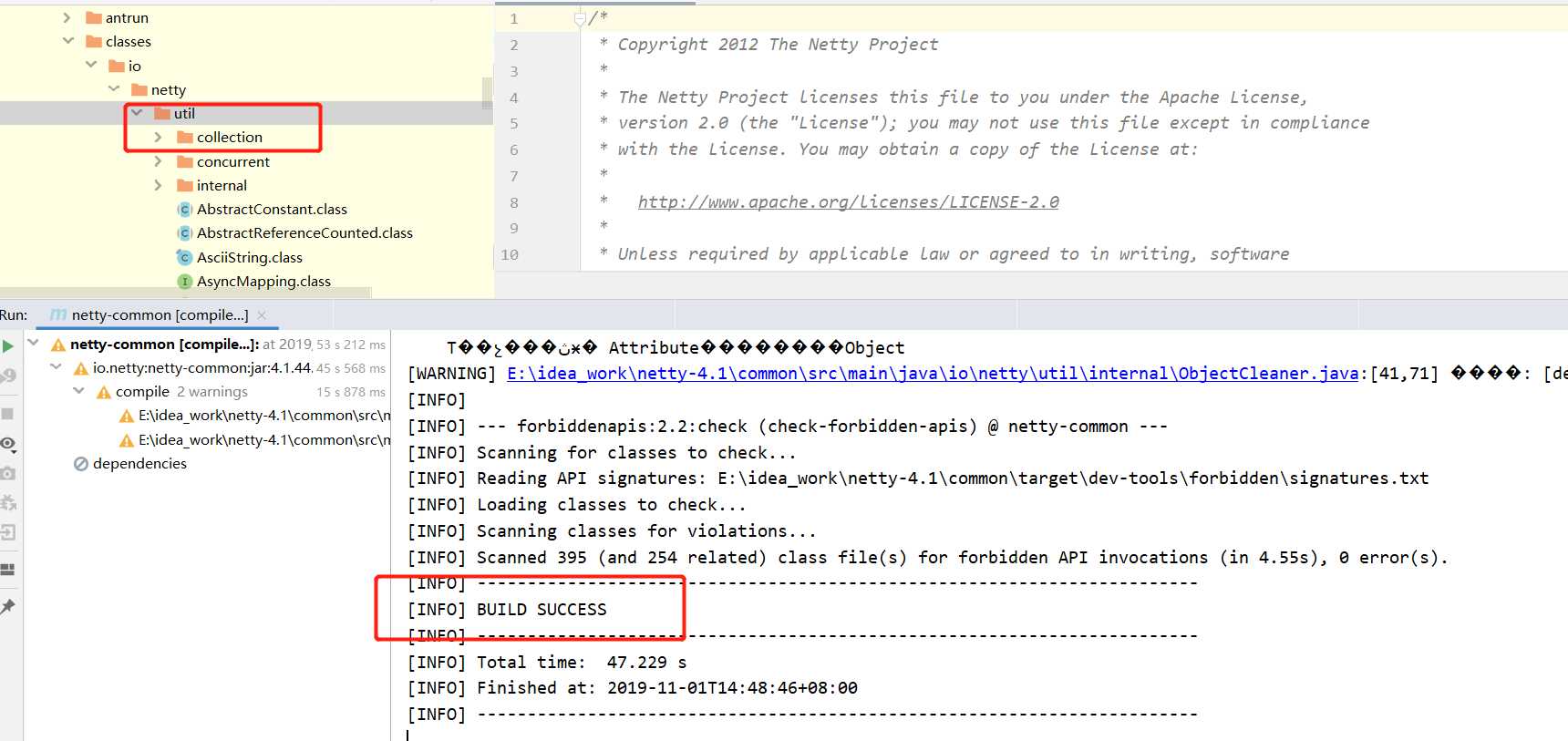Click the Total time: 47.229 s line
The image size is (1568, 741).
(x=547, y=663)
